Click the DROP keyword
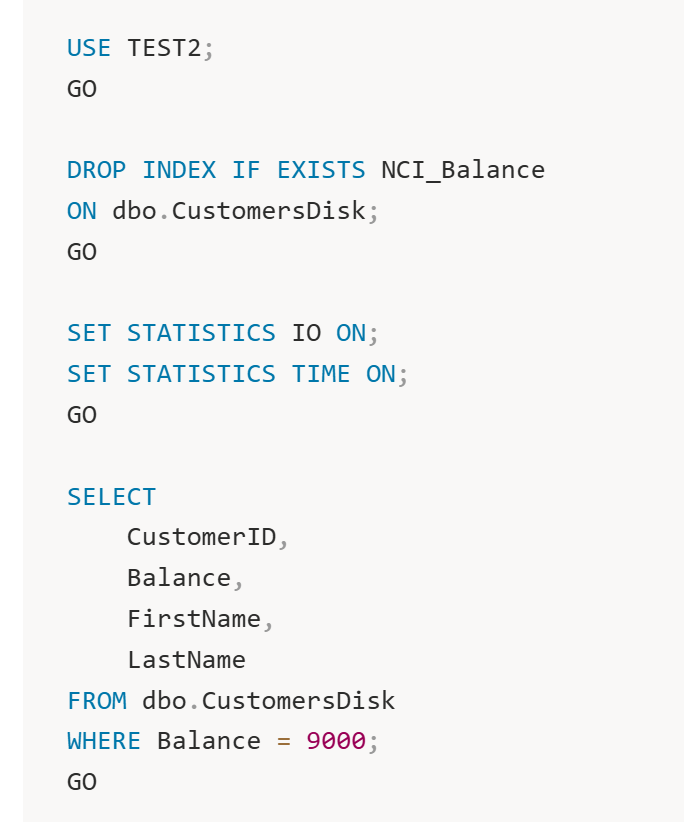Image resolution: width=684 pixels, height=822 pixels. [96, 170]
